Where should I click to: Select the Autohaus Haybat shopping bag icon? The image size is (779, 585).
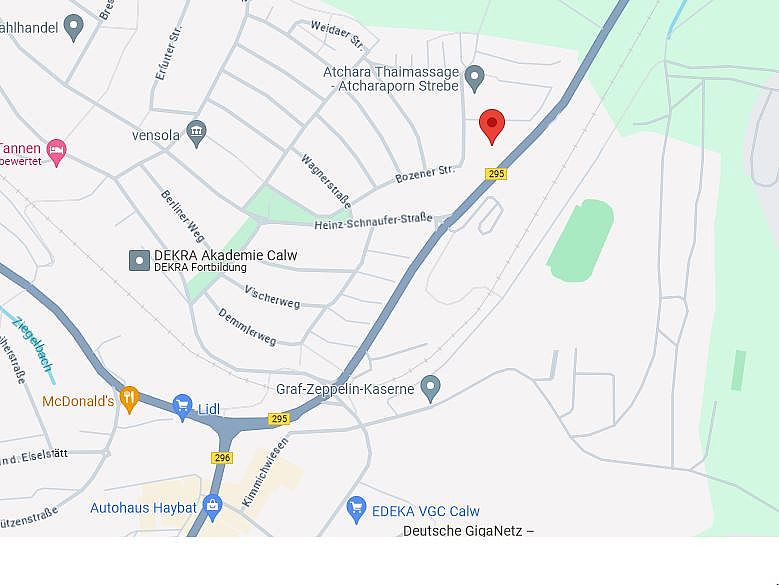pyautogui.click(x=213, y=508)
